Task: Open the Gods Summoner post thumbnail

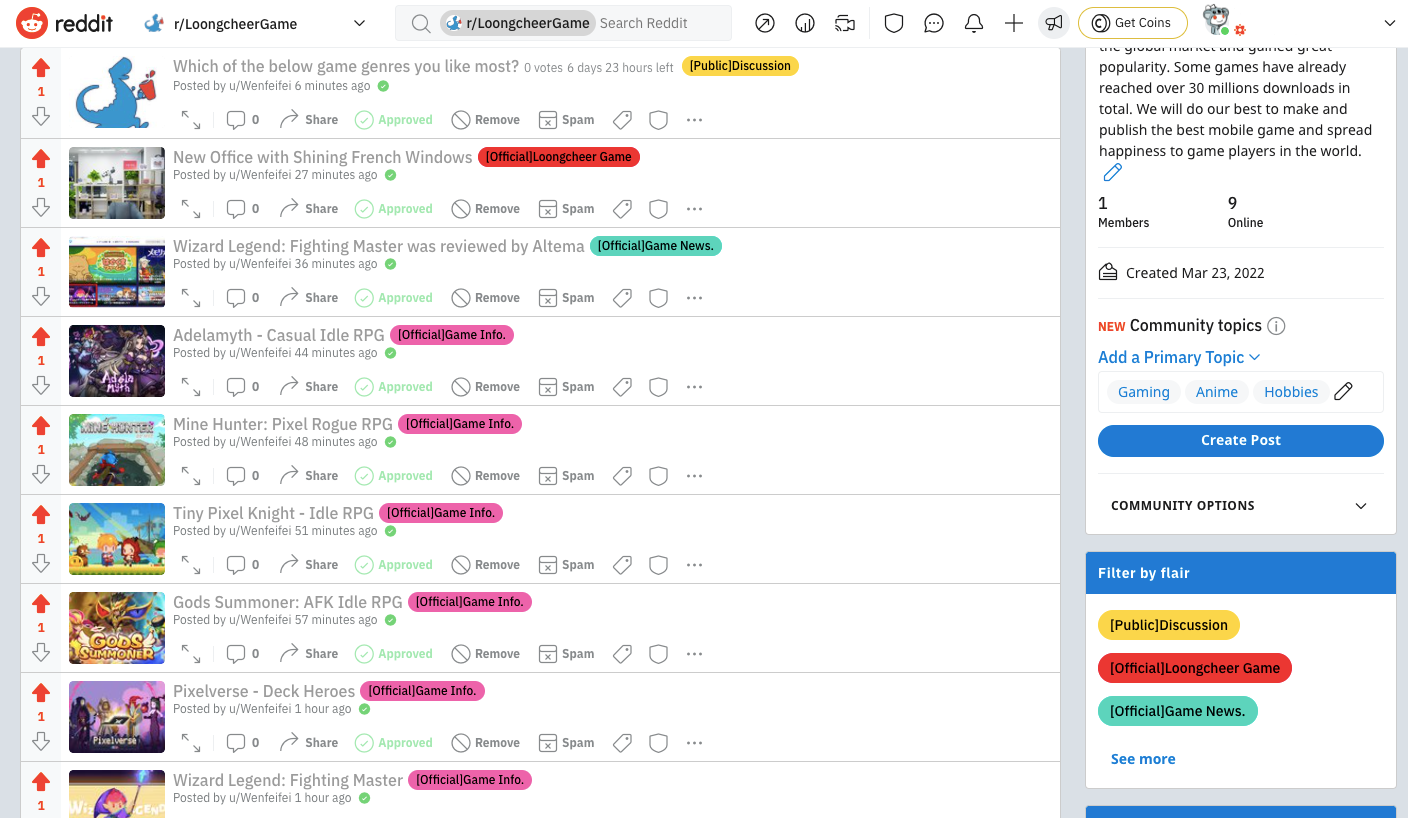Action: point(117,628)
